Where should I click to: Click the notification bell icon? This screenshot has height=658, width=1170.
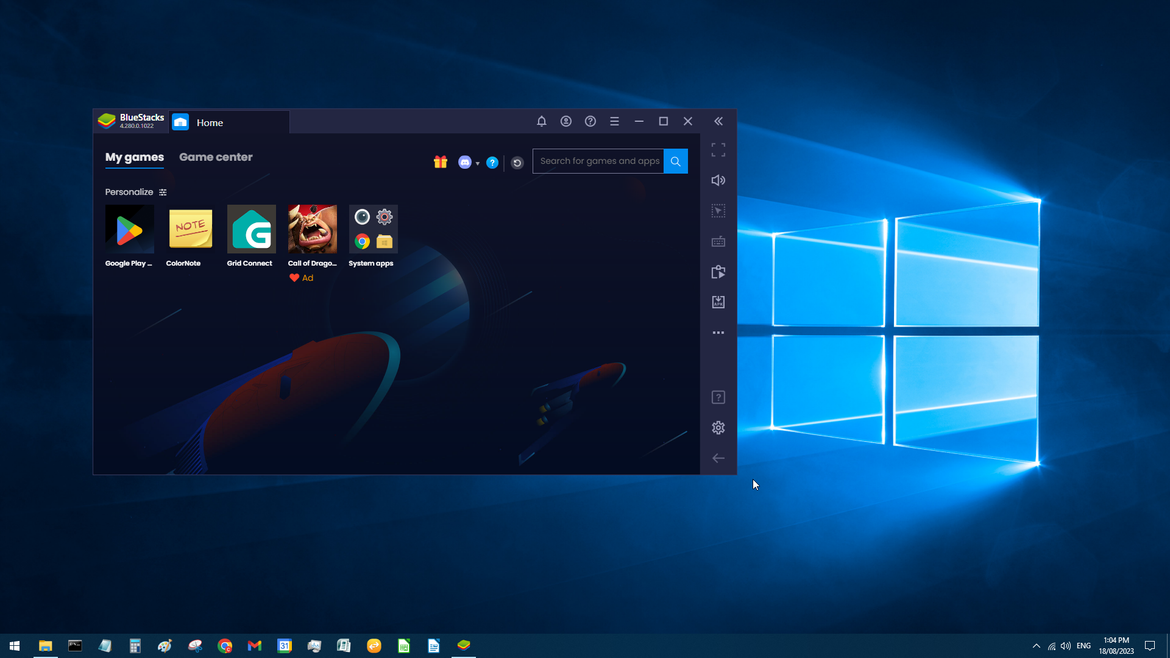541,121
